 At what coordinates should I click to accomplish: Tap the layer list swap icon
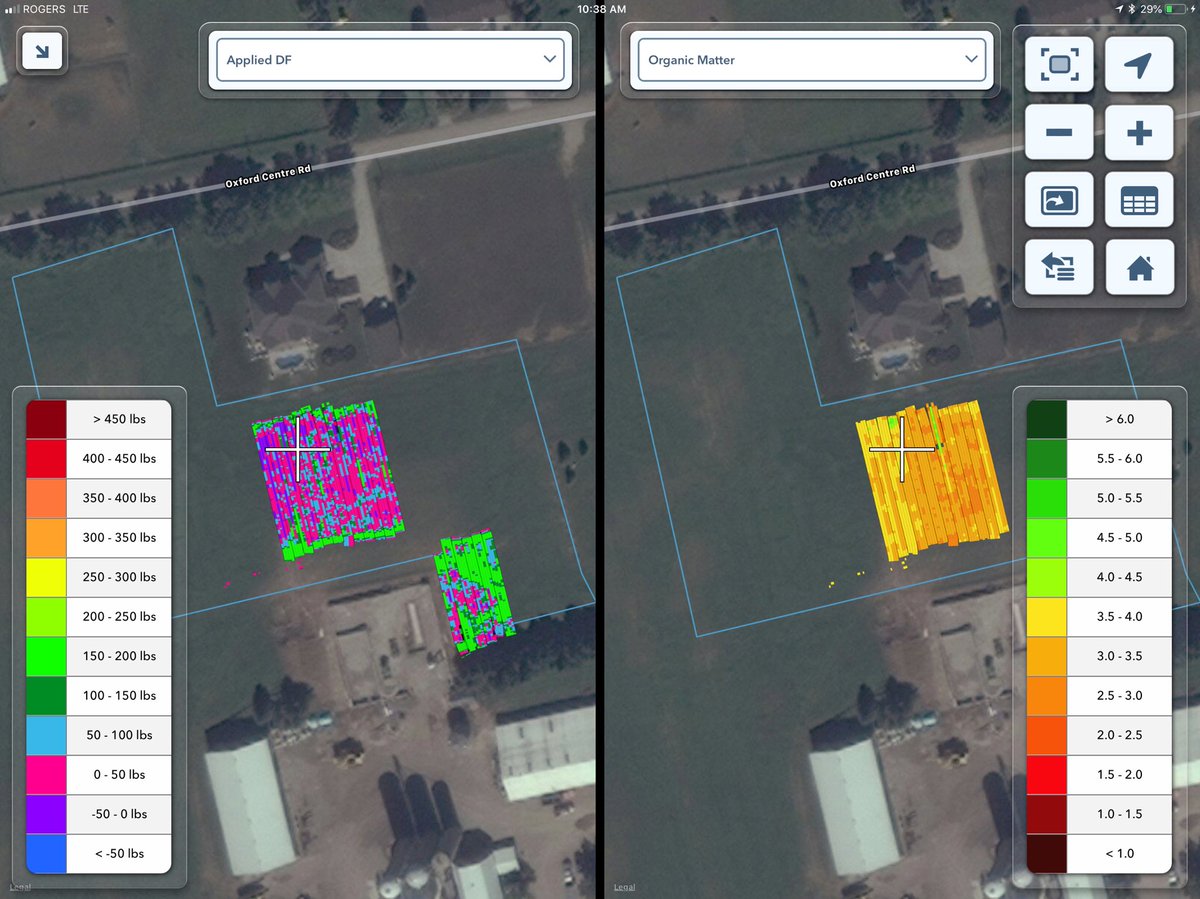(1059, 267)
